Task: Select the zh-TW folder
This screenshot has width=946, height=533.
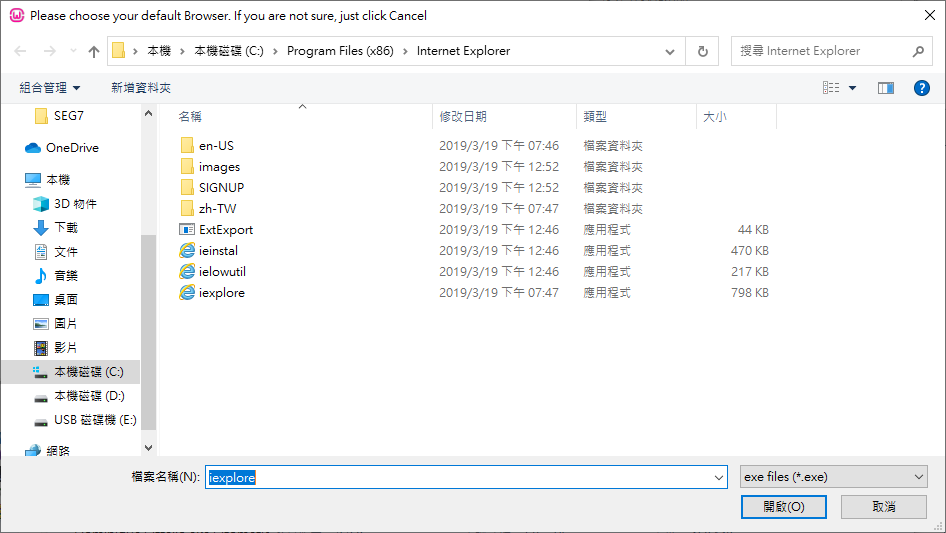Action: coord(208,209)
